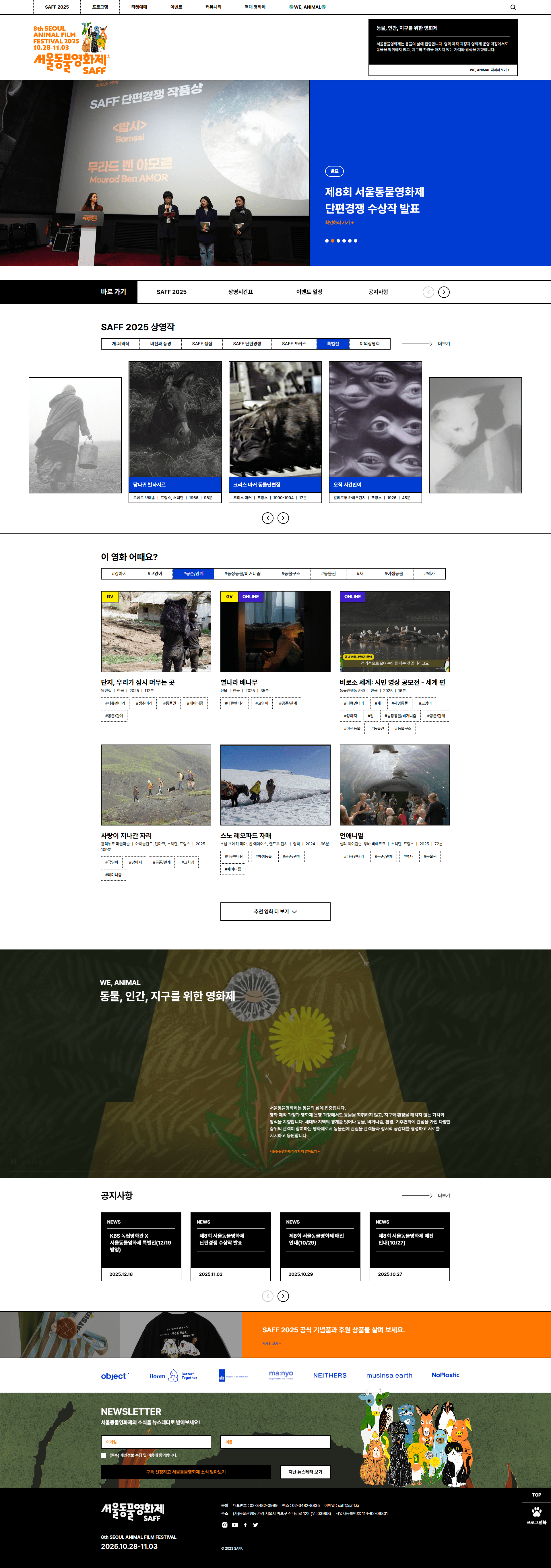
Task: Show next films in SAFF 2025 상영작 carousel
Action: click(283, 518)
